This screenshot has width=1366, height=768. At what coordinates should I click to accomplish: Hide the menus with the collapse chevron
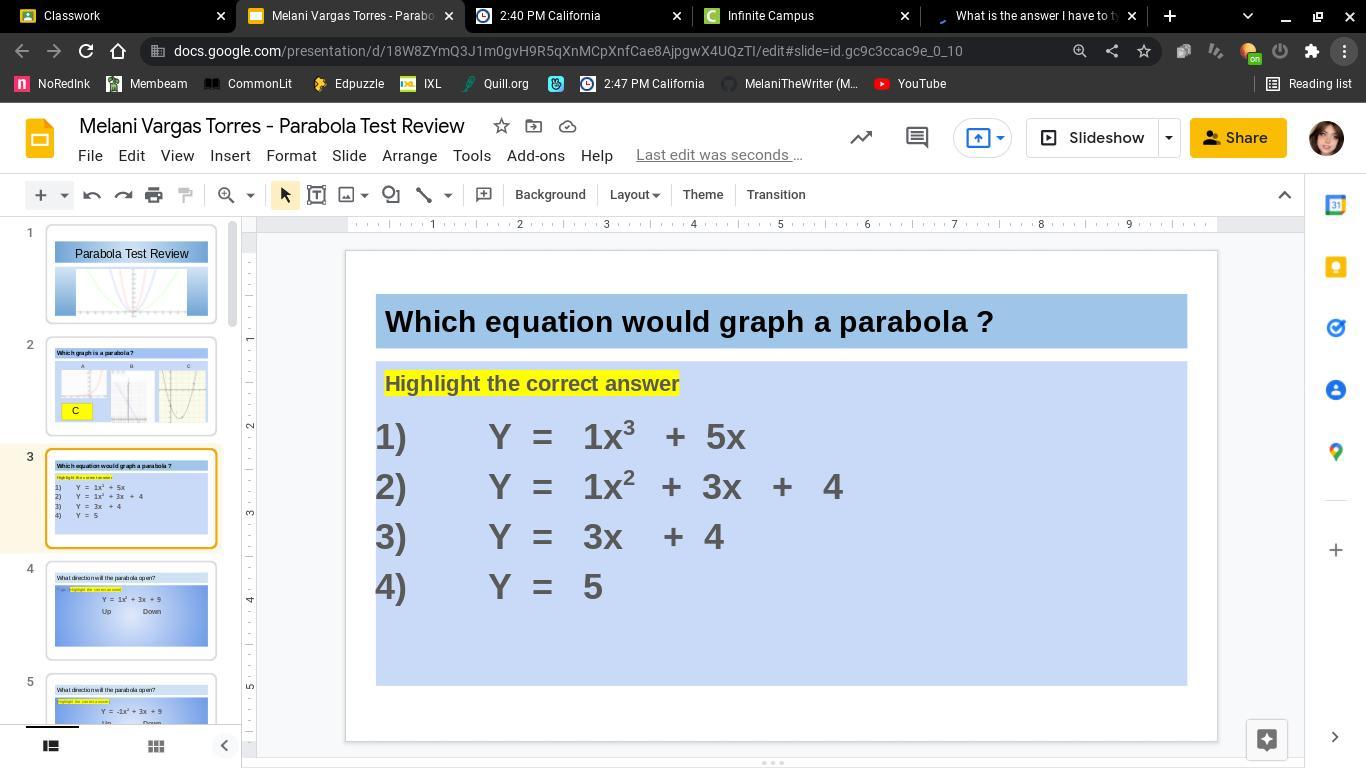coord(1285,195)
